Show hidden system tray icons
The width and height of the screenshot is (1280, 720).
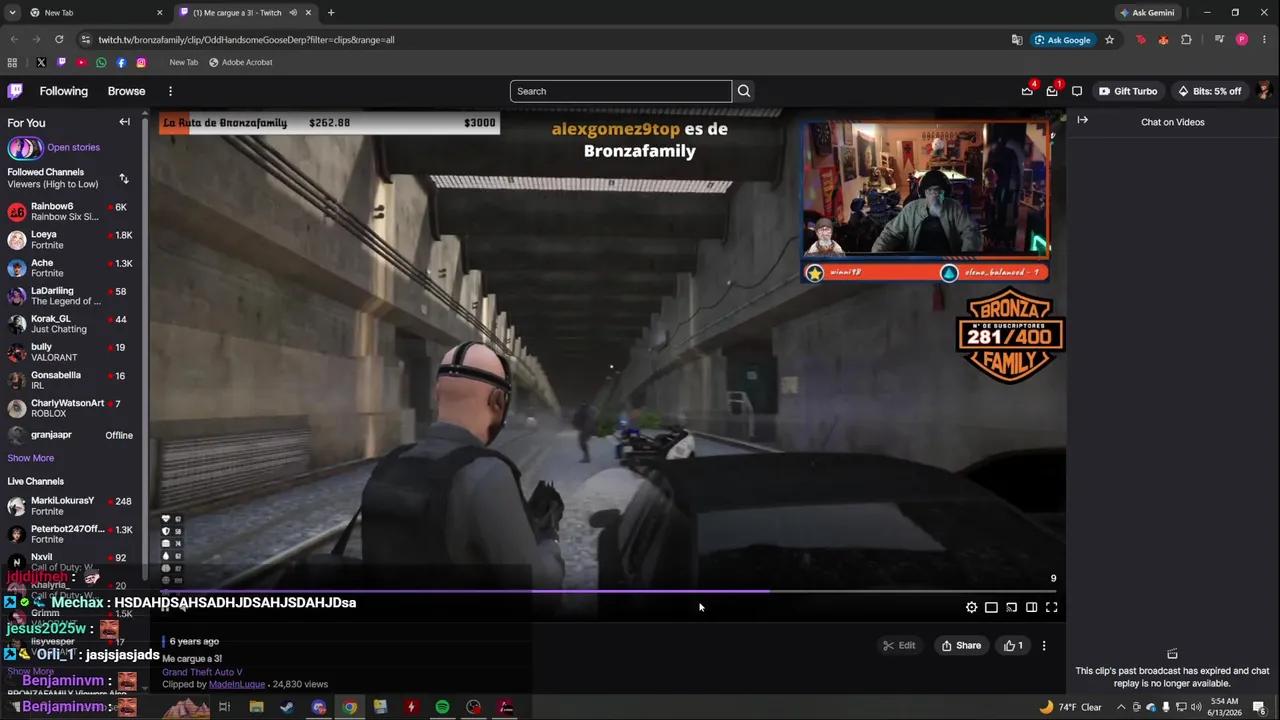(x=1121, y=707)
